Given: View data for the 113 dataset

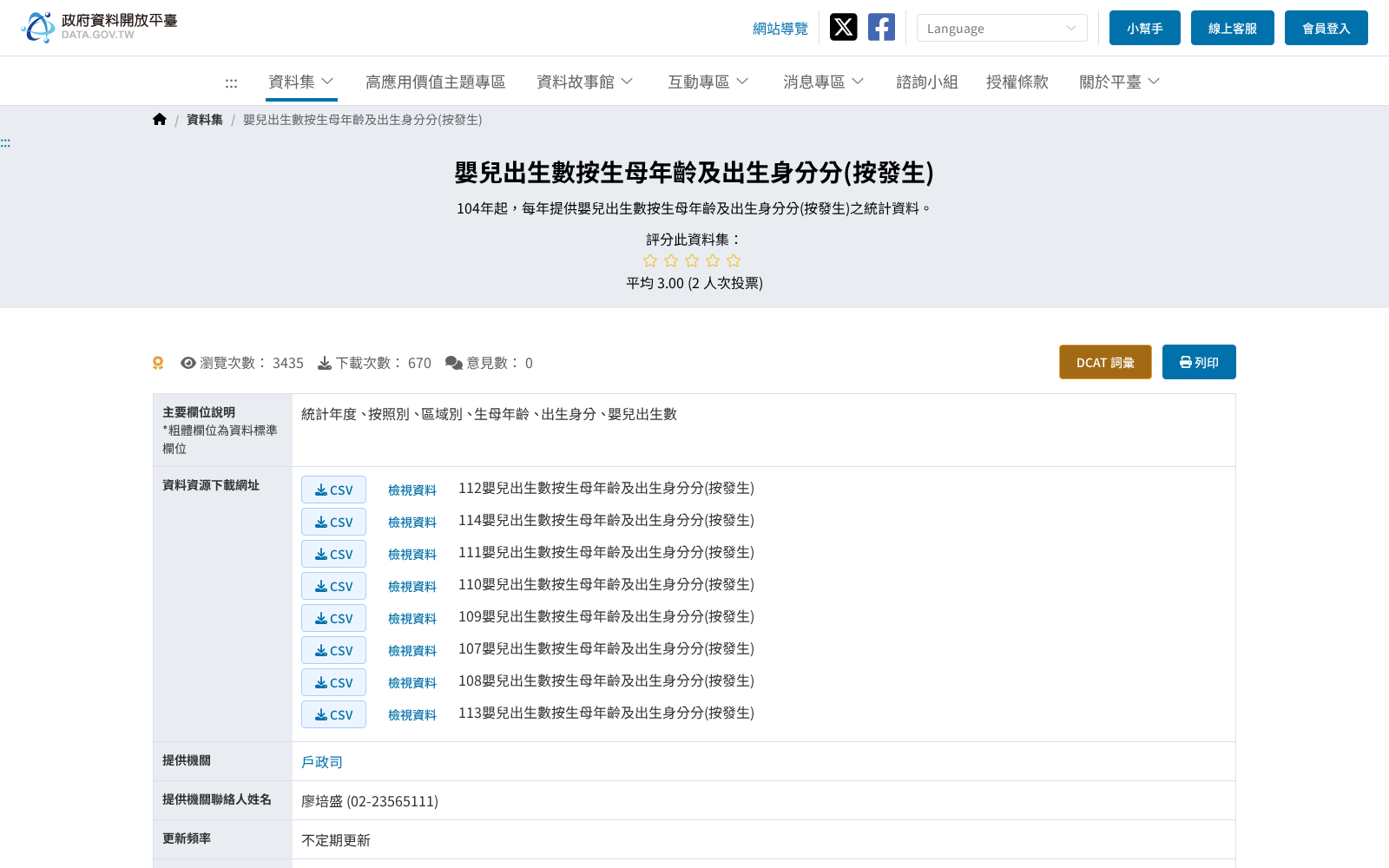Looking at the screenshot, I should [x=412, y=715].
